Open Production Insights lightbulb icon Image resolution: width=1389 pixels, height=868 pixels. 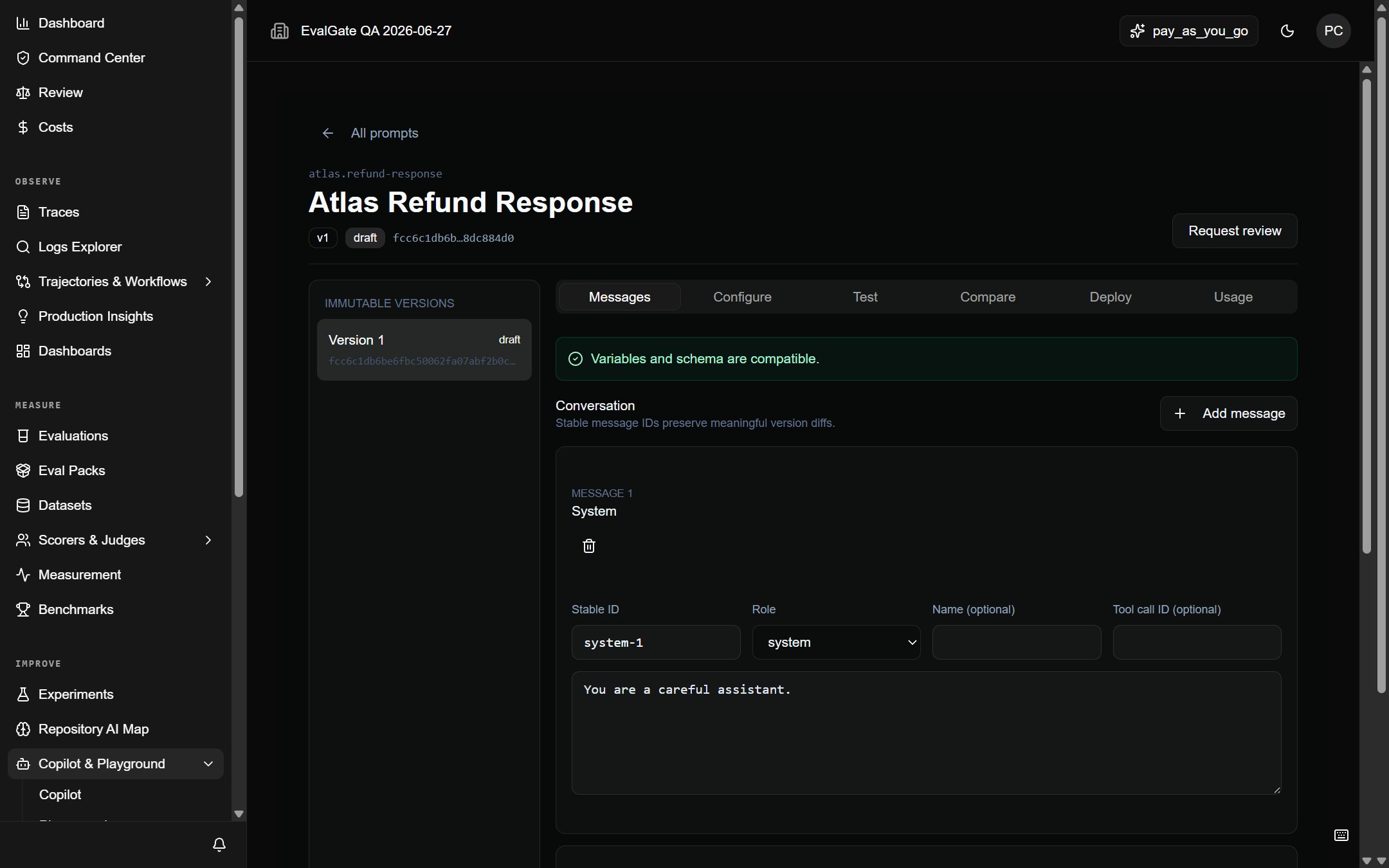[23, 316]
